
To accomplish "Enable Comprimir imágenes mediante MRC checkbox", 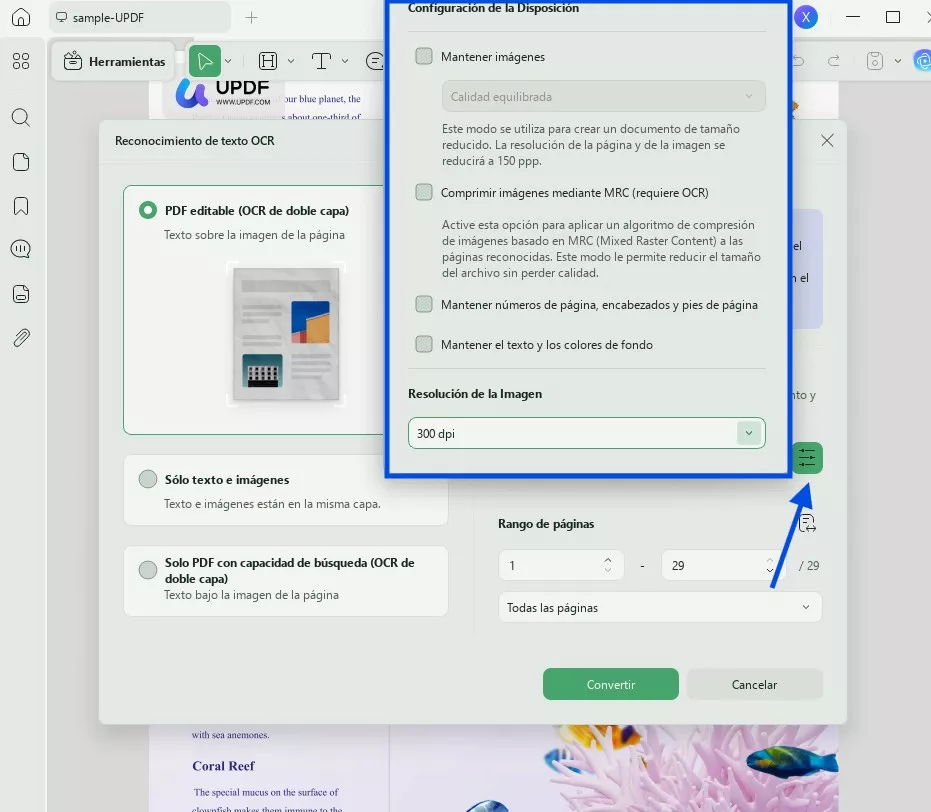I will [x=424, y=192].
